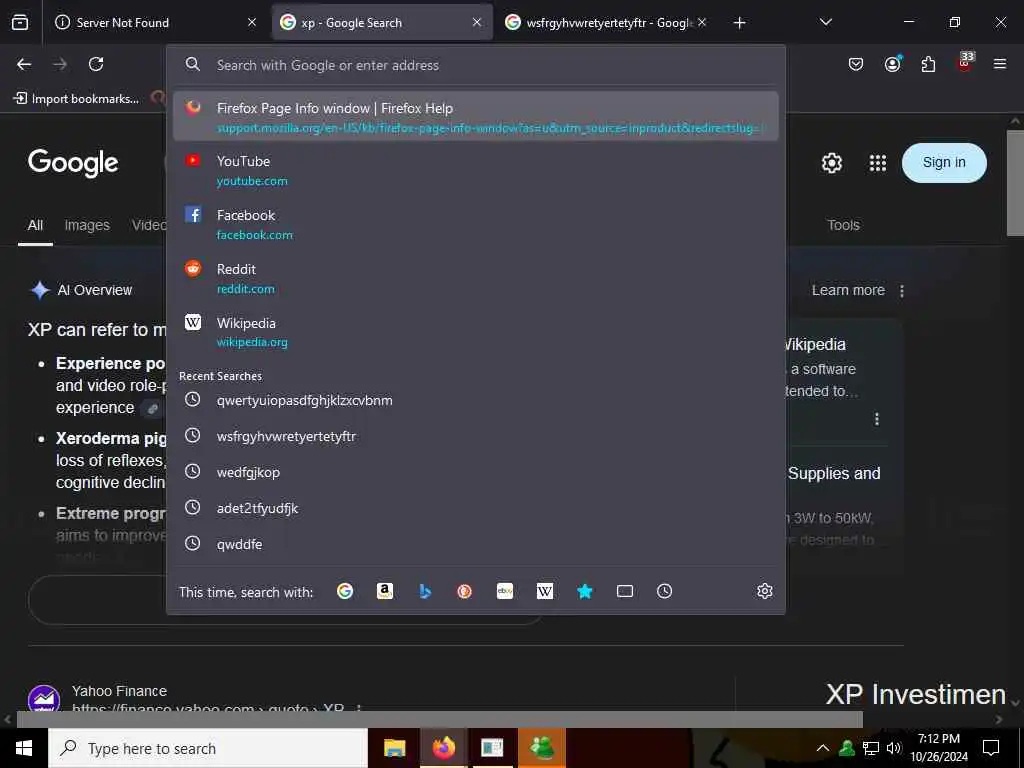
Task: Open search settings gear in dropdown
Action: [765, 591]
